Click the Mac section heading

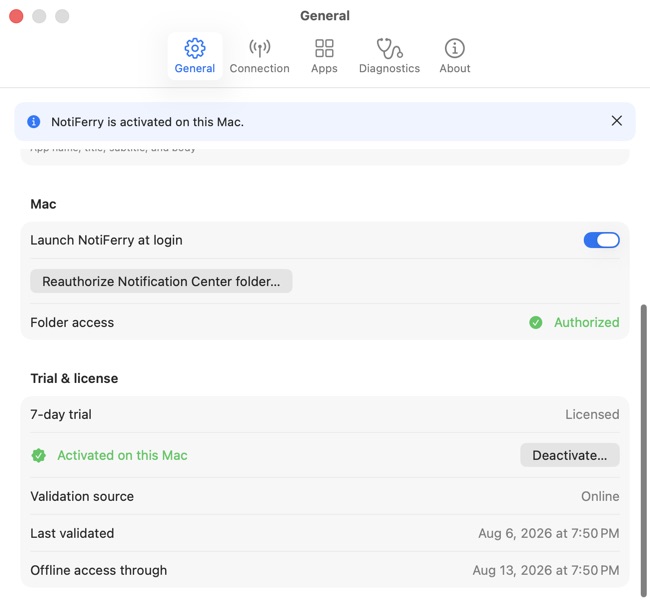point(43,204)
